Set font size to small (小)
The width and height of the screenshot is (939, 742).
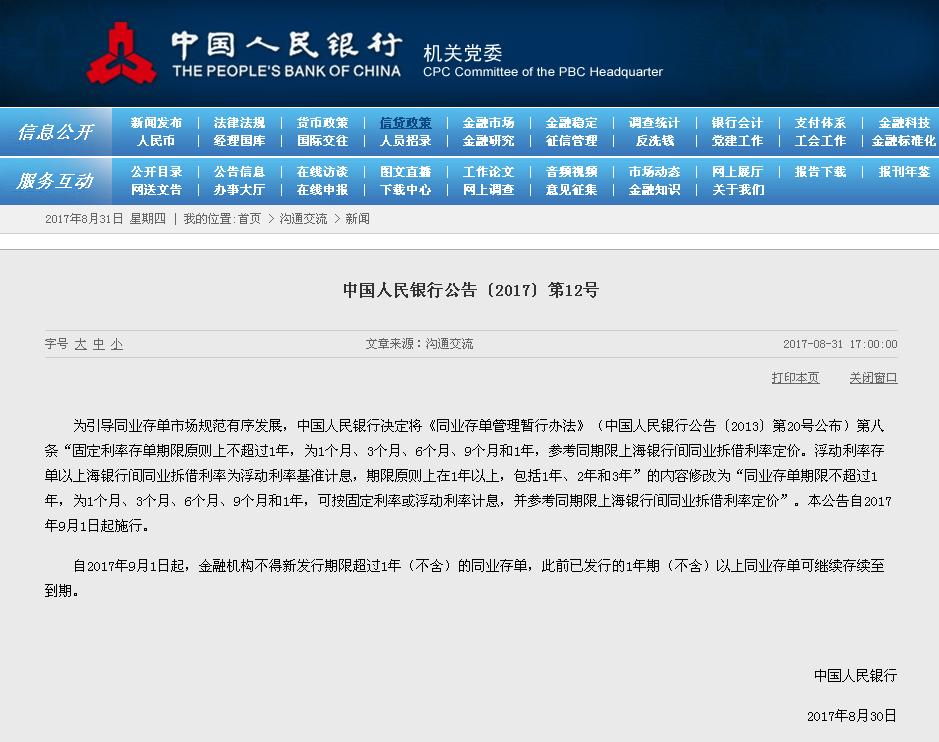tap(117, 344)
